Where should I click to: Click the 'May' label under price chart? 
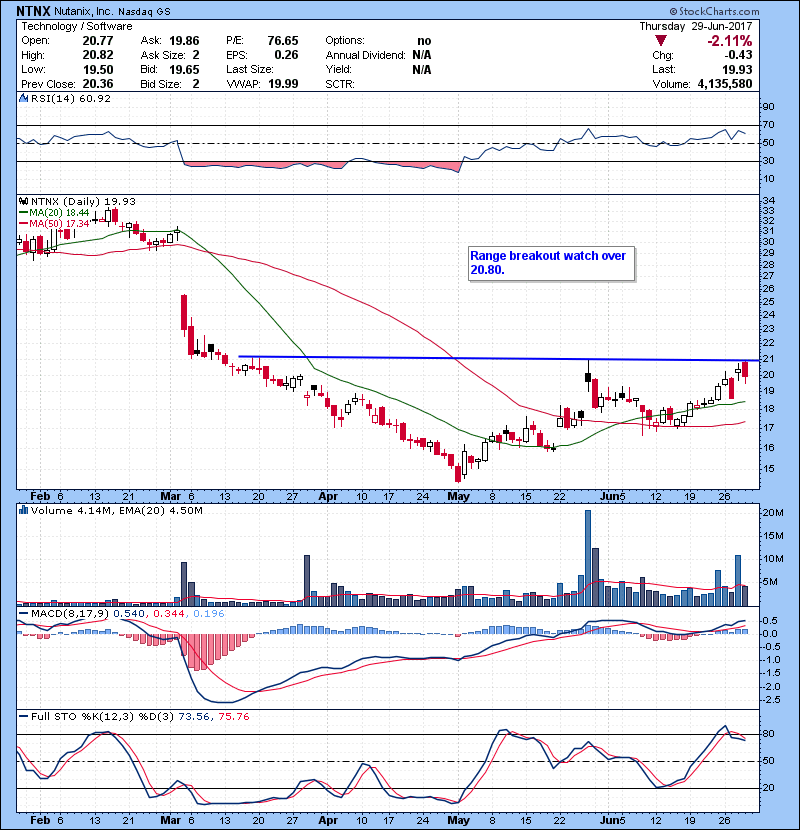pyautogui.click(x=459, y=497)
